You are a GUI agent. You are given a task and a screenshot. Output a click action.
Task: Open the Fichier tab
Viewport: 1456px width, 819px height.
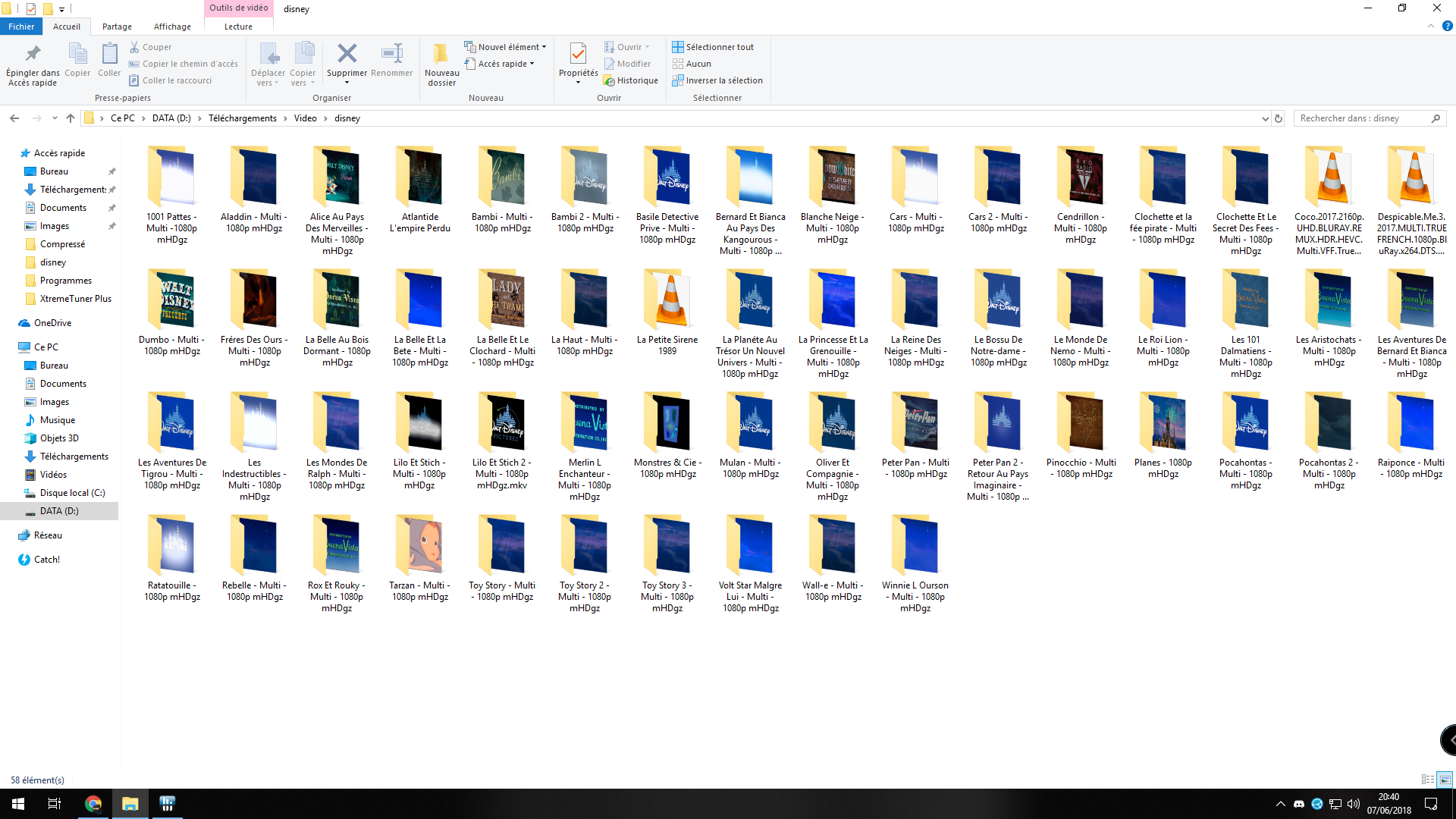coord(21,27)
